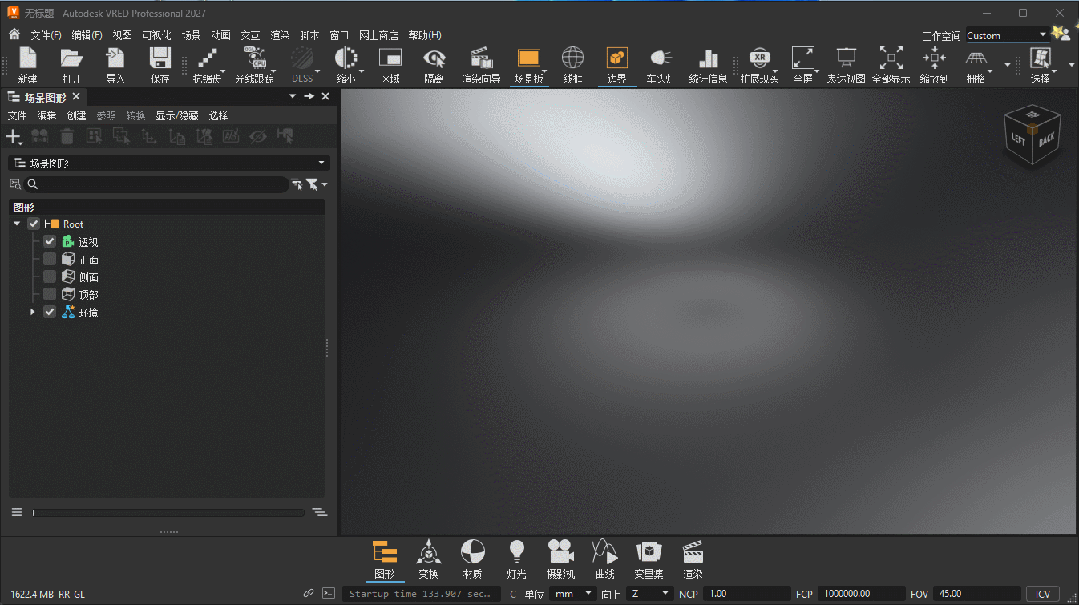
Task: Click the Open file folder icon
Action: click(x=71, y=59)
